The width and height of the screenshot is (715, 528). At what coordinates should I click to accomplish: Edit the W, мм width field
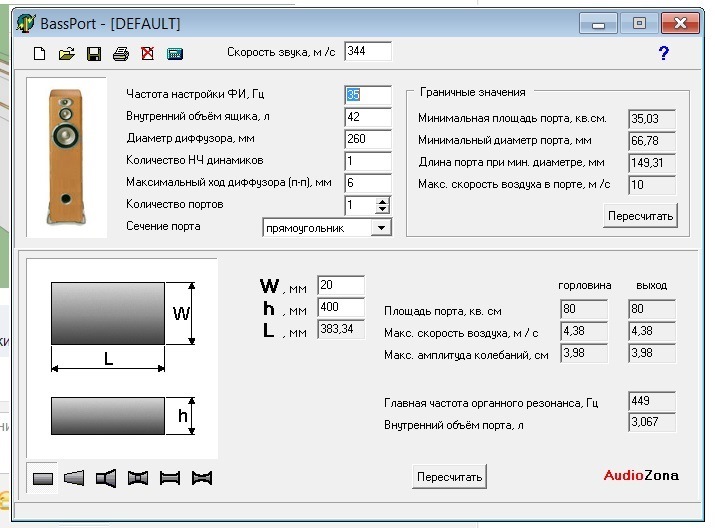click(x=341, y=285)
